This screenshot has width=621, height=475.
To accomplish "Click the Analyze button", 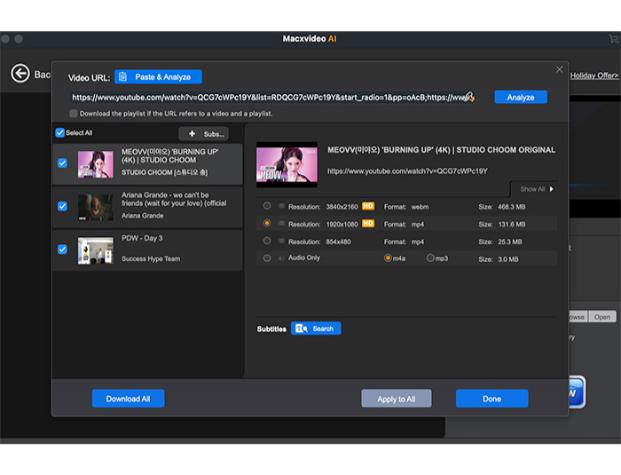I will coord(521,97).
